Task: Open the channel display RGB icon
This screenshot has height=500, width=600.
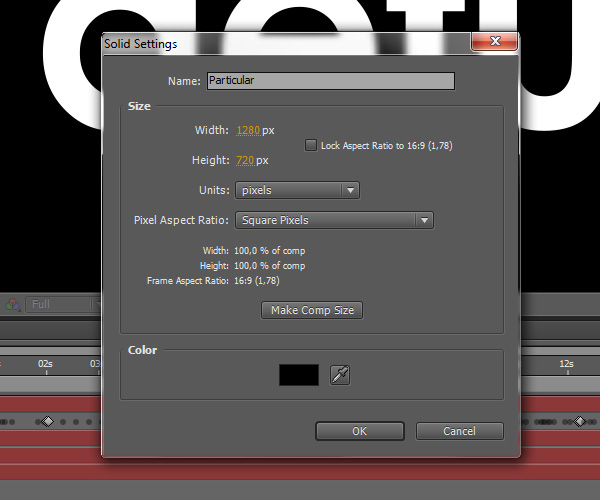Action: 13,305
